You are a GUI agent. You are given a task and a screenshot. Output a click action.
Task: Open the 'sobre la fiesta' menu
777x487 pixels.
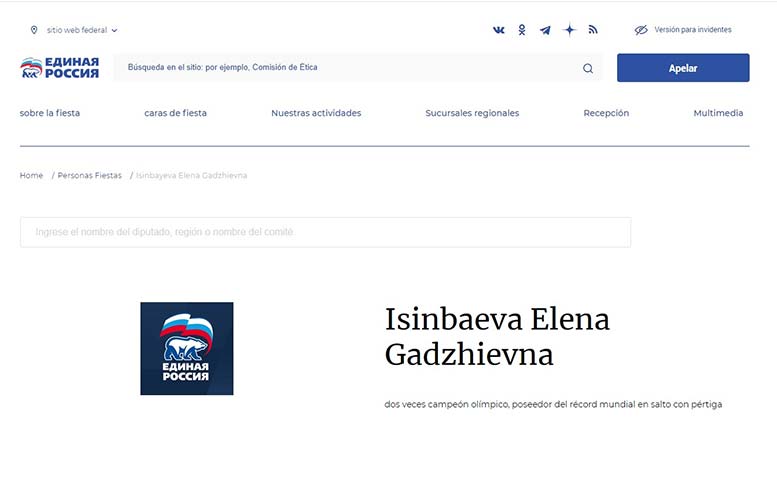tap(50, 113)
